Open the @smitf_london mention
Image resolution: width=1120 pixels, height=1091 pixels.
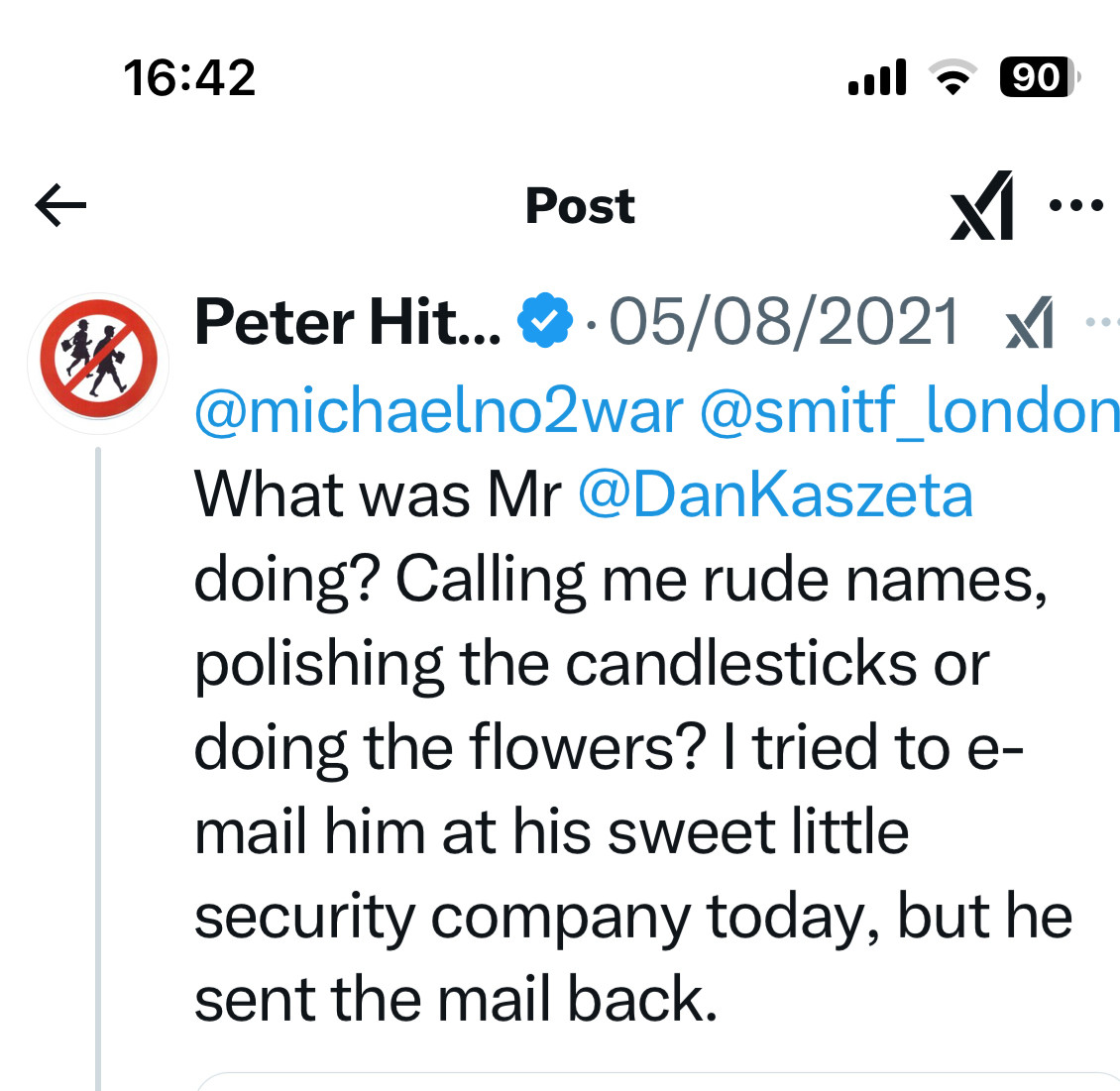click(909, 410)
